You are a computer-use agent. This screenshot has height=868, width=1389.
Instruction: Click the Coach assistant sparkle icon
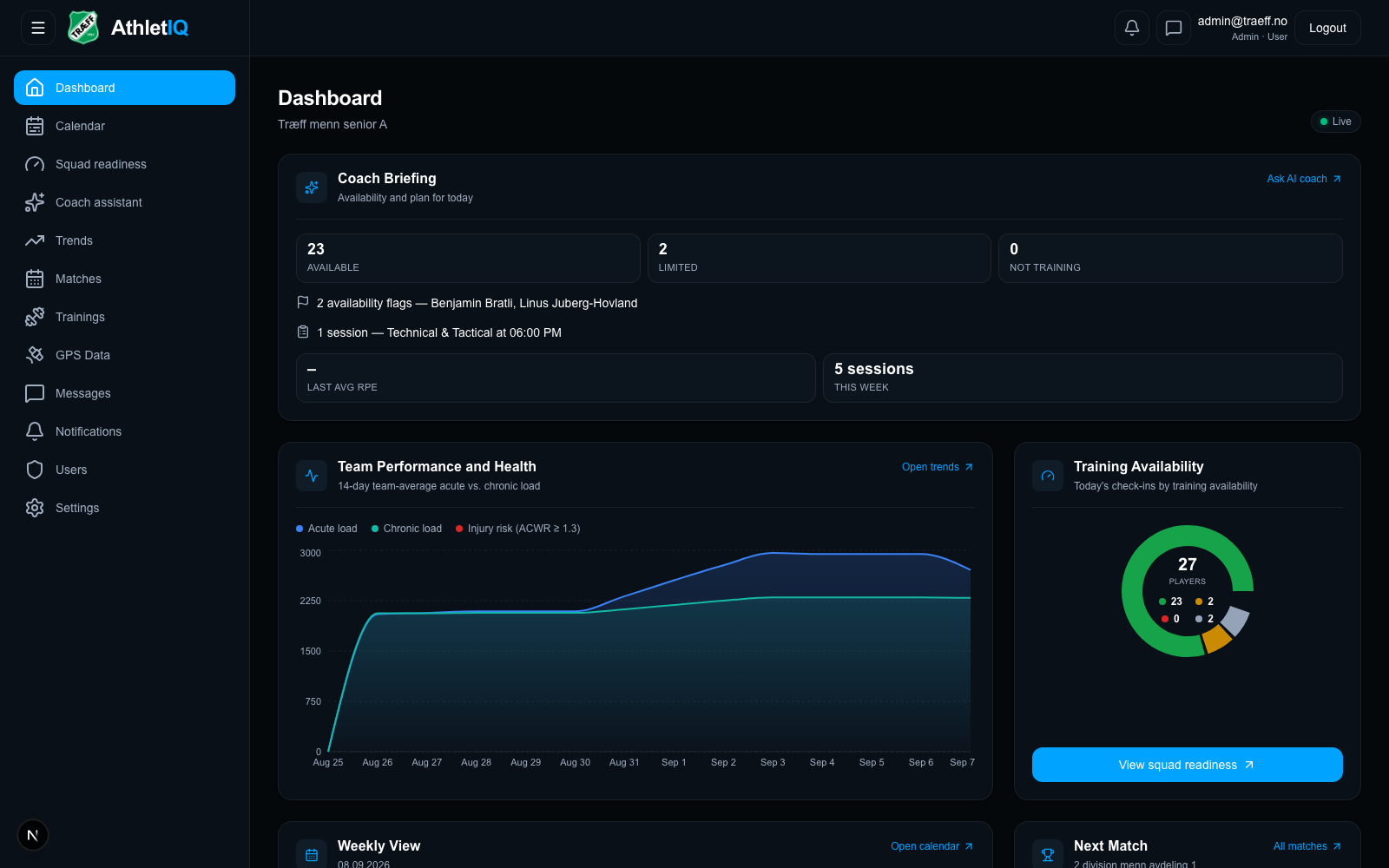click(35, 202)
